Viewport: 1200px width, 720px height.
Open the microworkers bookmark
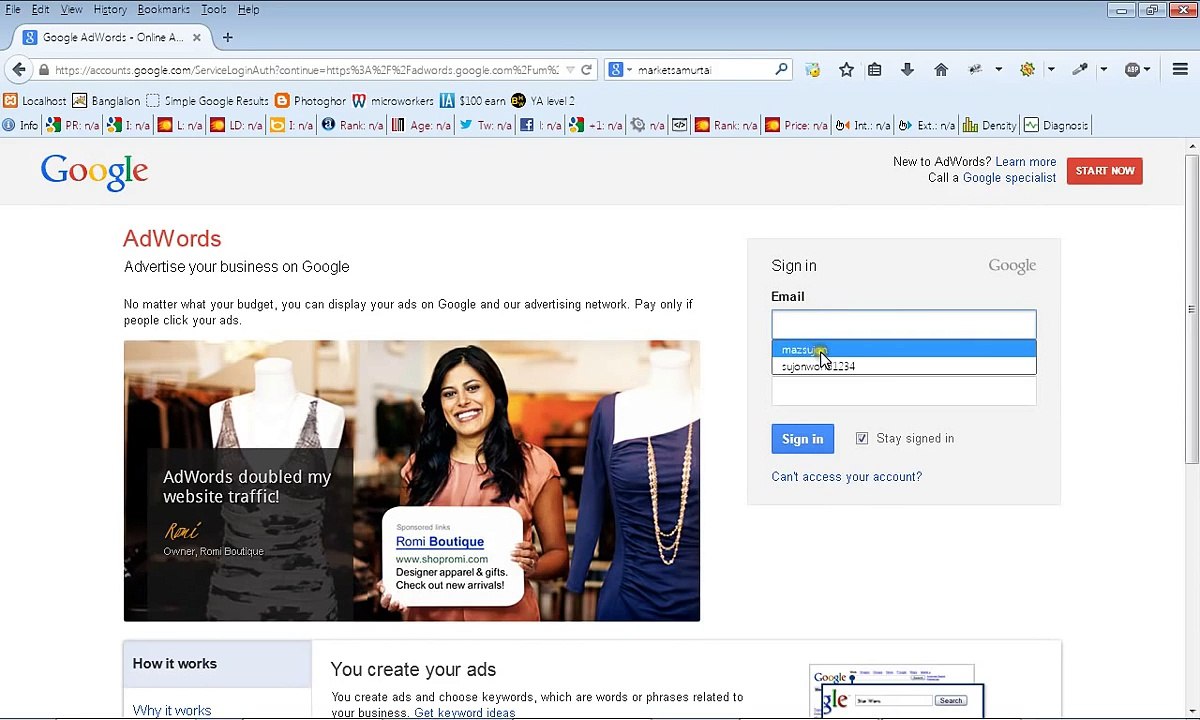(392, 101)
